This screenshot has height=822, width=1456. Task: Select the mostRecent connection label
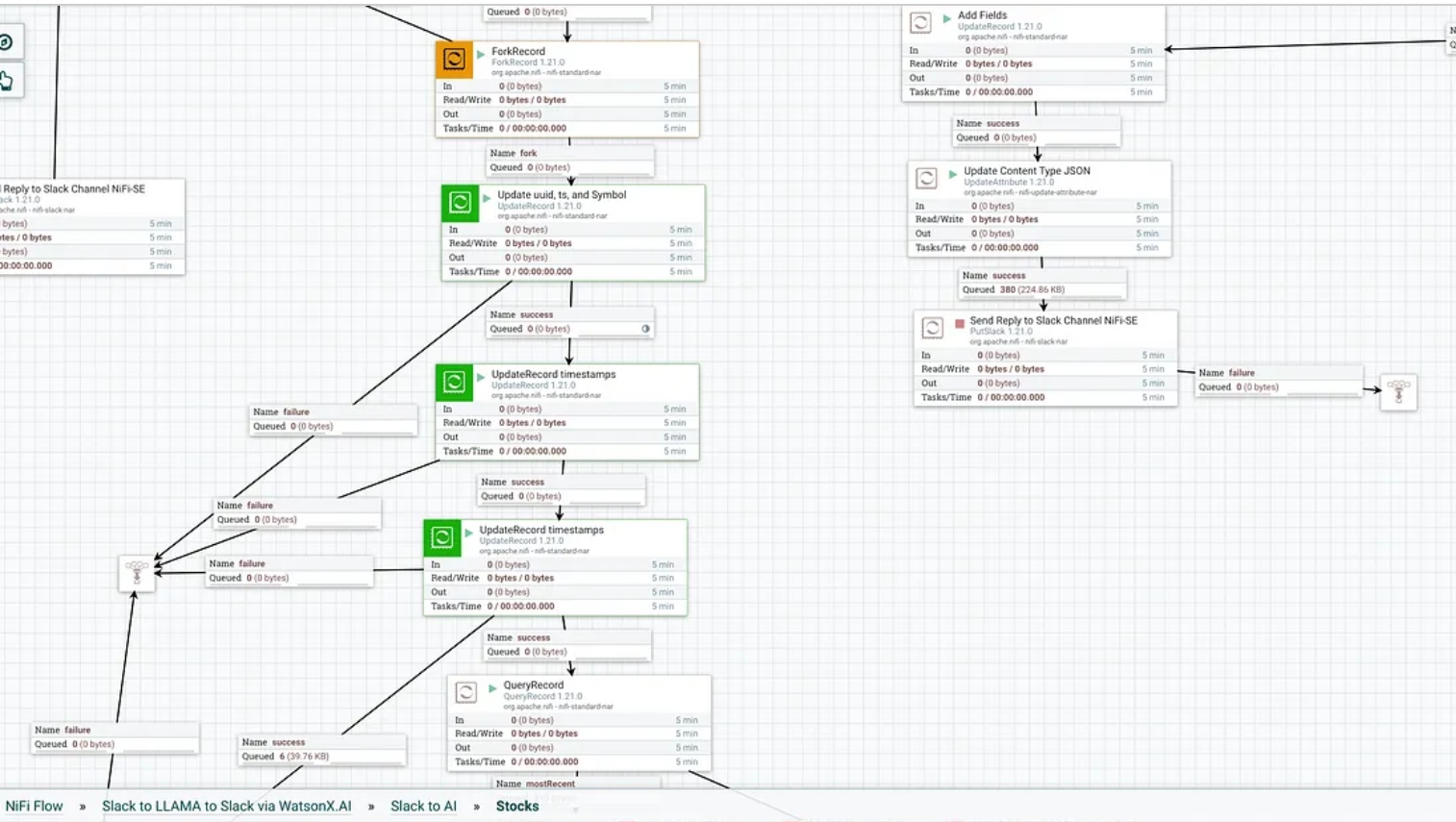point(577,784)
